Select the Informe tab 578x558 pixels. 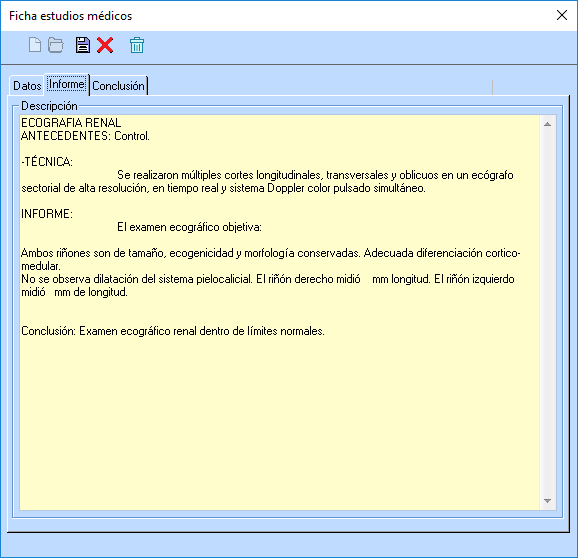67,84
